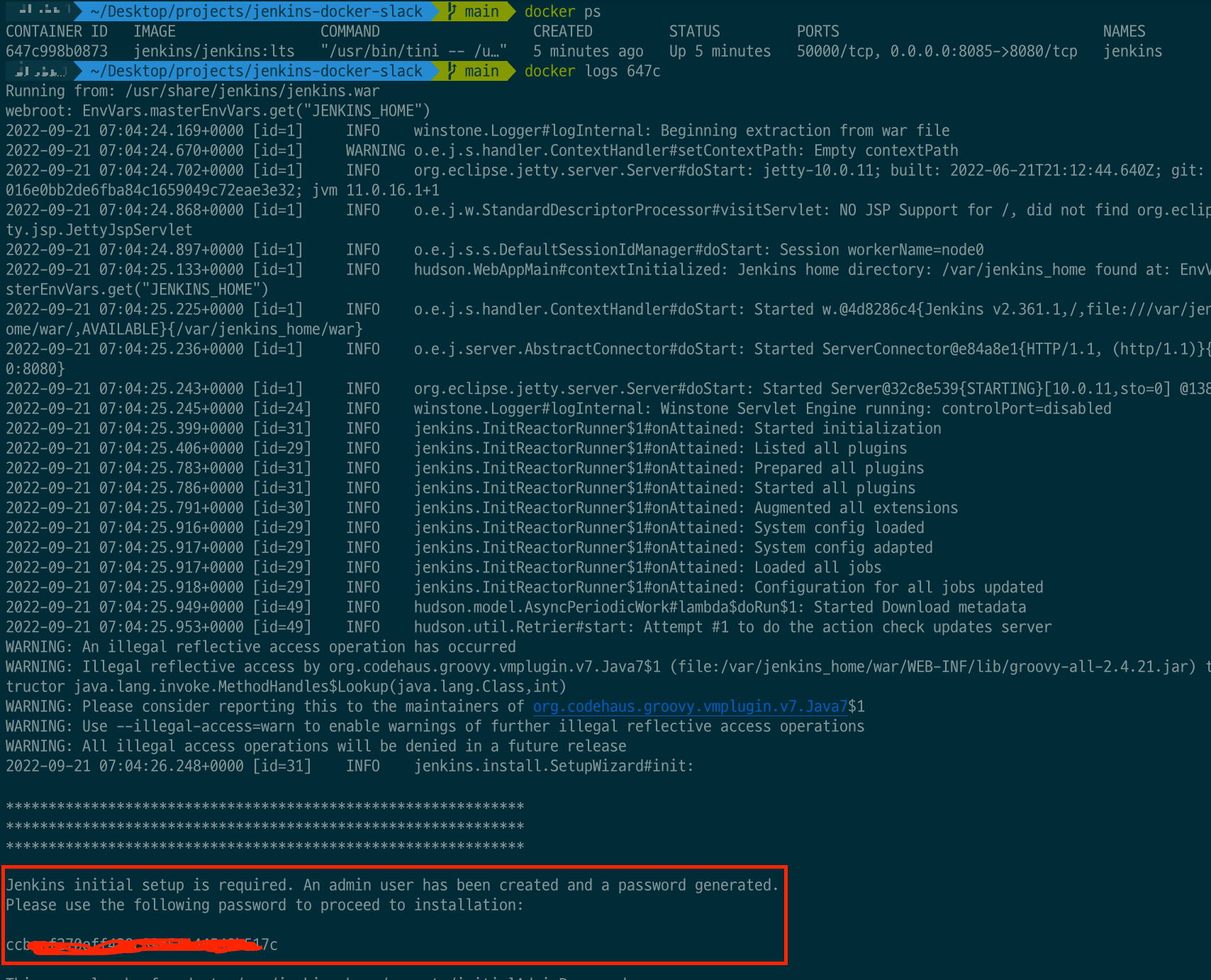This screenshot has height=980, width=1211.
Task: Click the '[id=30]' thread identifier
Action: click(282, 508)
